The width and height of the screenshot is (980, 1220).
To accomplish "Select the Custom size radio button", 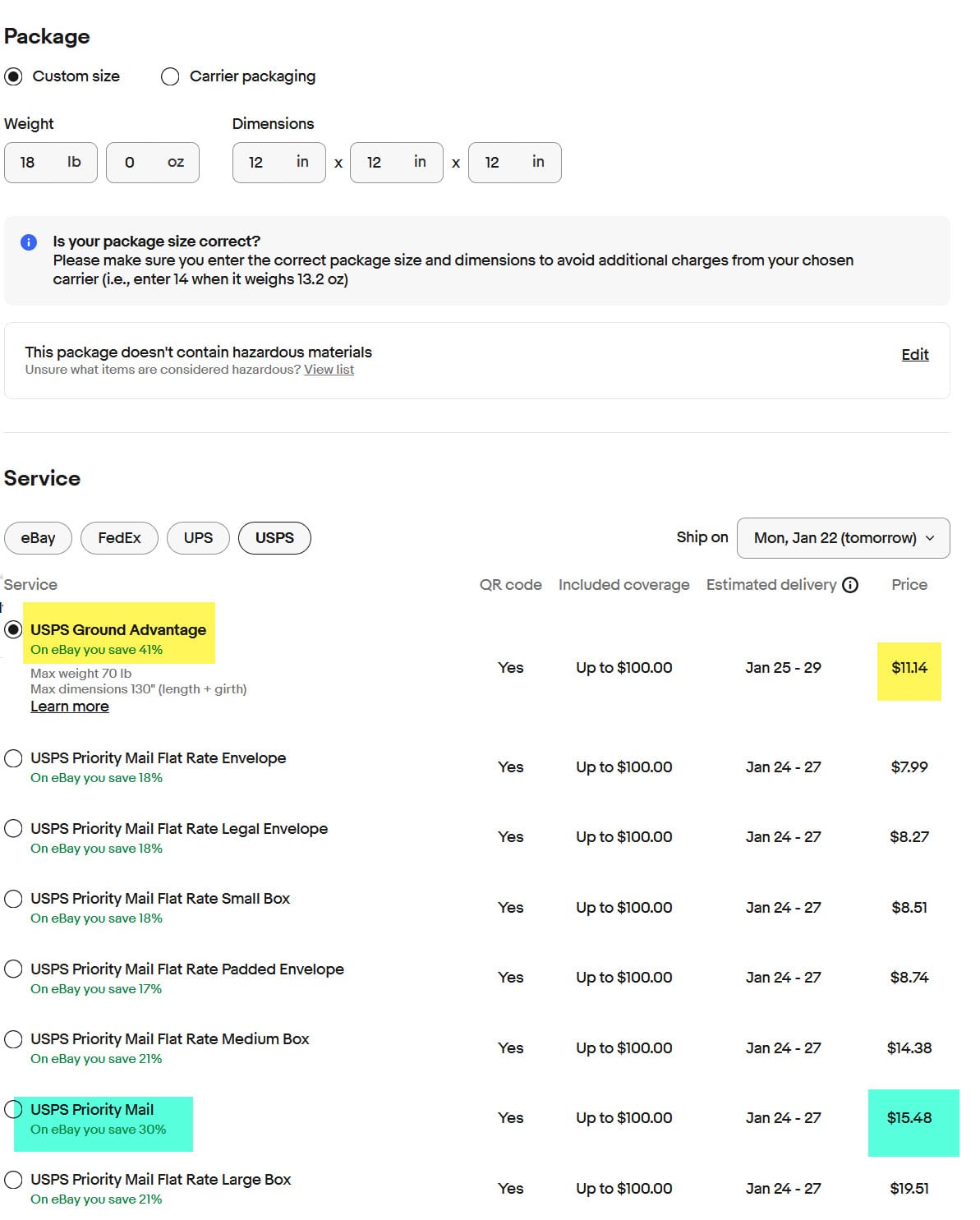I will 13,76.
